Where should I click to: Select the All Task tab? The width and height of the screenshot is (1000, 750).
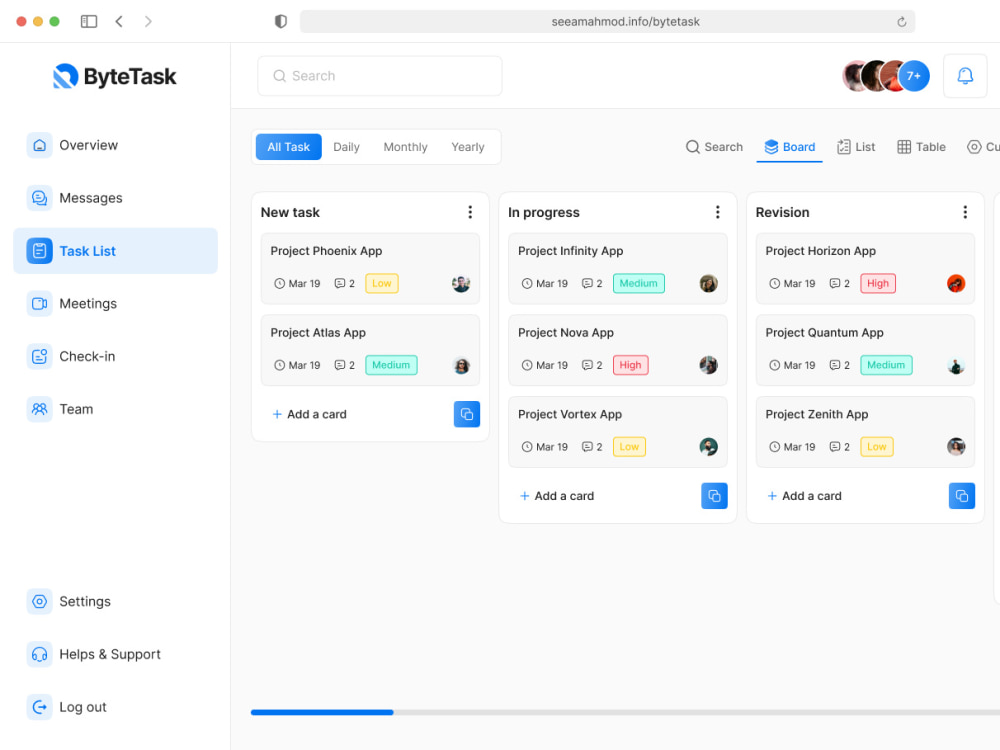click(288, 147)
